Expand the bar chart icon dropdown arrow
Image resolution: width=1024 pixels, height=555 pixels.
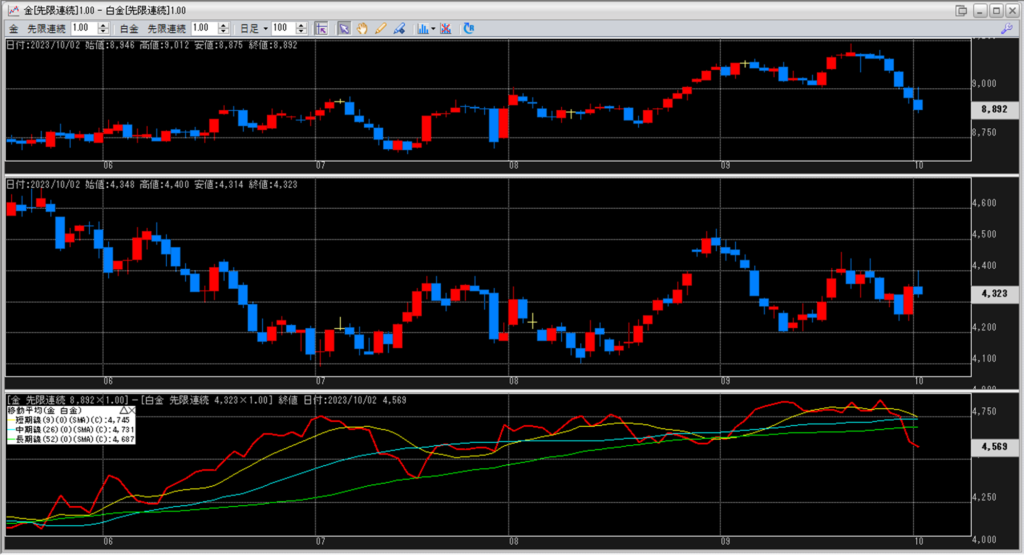click(432, 28)
